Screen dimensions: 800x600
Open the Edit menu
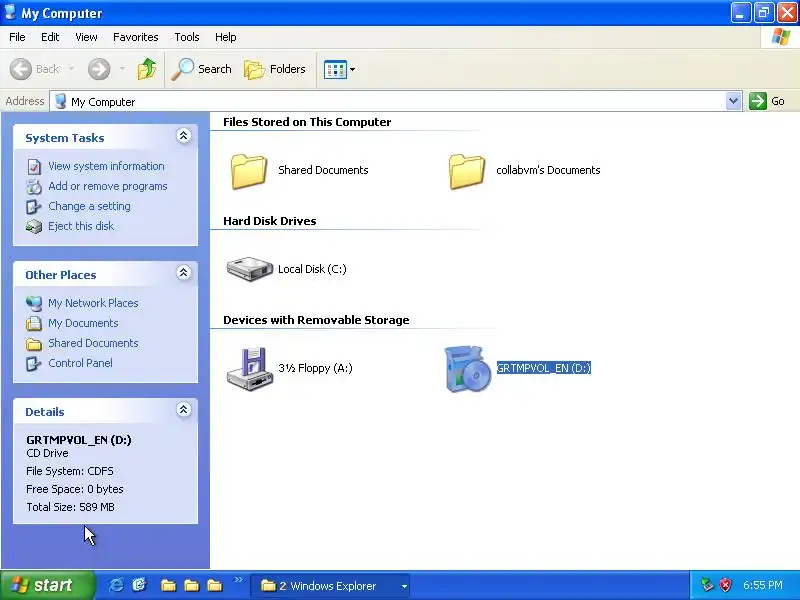pos(50,37)
